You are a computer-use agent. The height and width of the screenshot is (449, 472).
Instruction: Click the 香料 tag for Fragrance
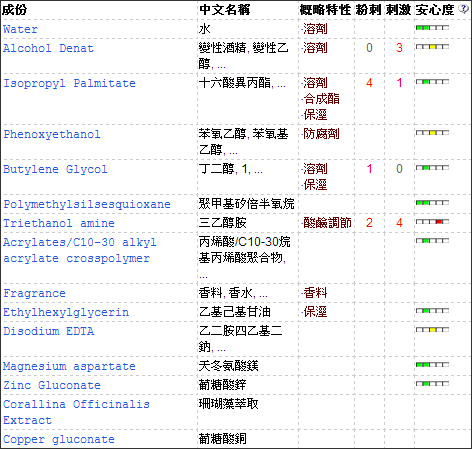click(315, 293)
